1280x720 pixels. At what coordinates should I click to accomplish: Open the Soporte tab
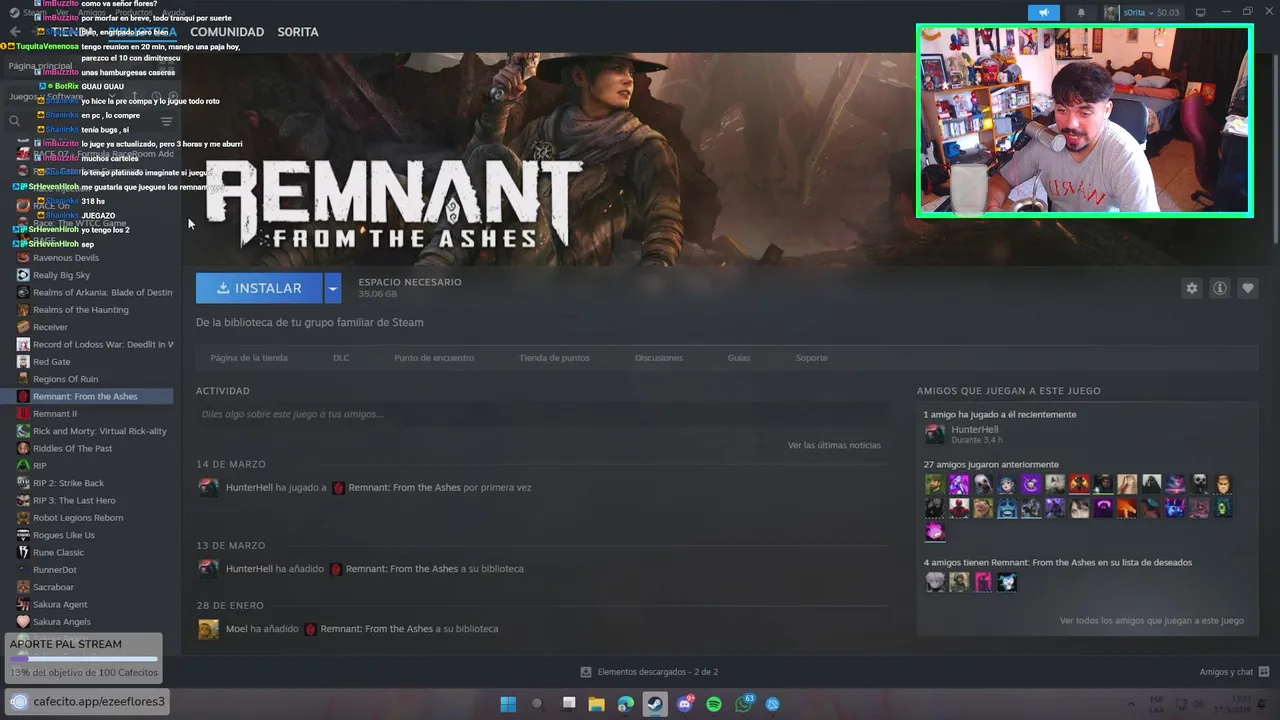(812, 357)
